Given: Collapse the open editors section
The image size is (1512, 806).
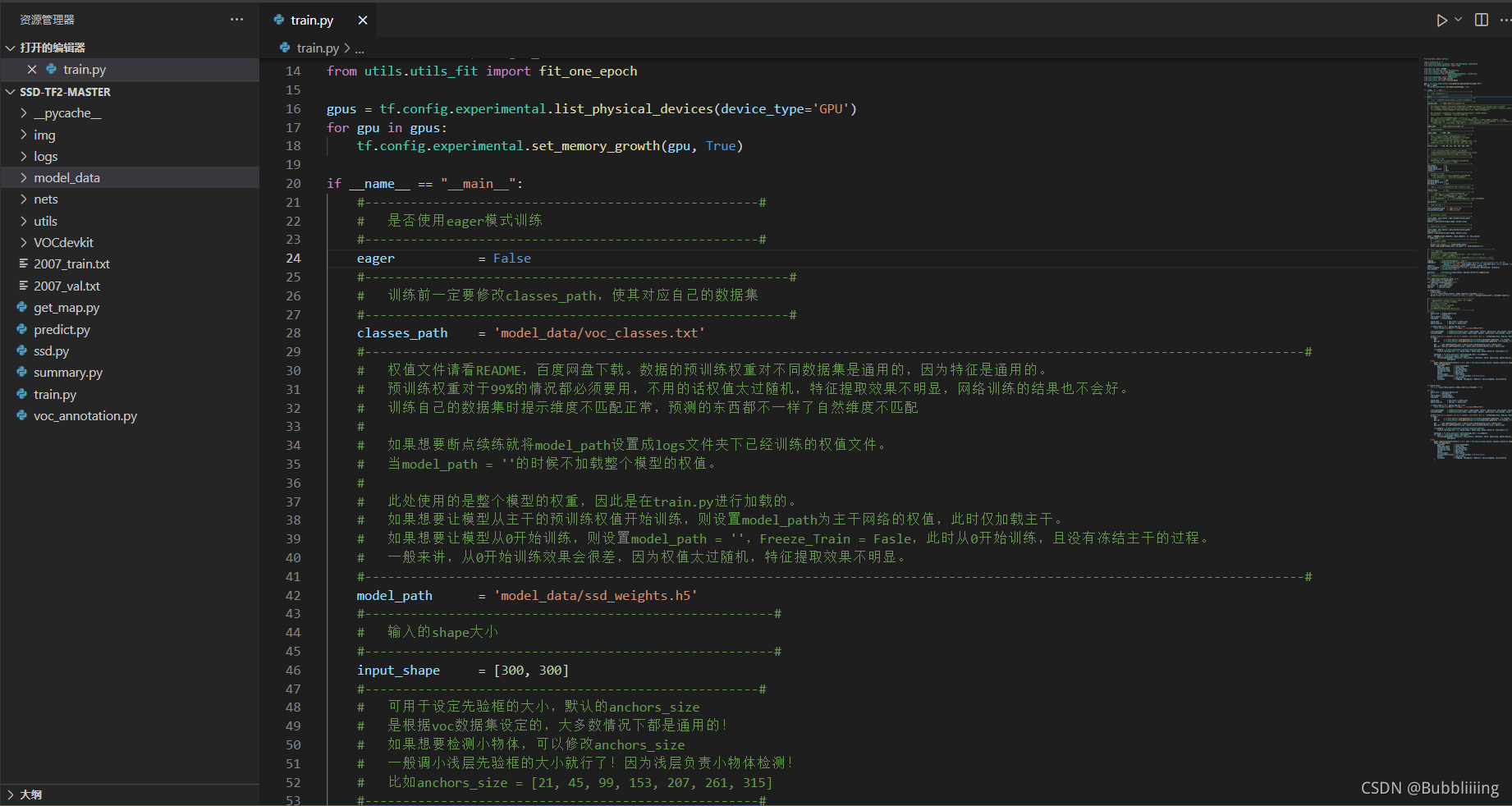Looking at the screenshot, I should (x=11, y=48).
